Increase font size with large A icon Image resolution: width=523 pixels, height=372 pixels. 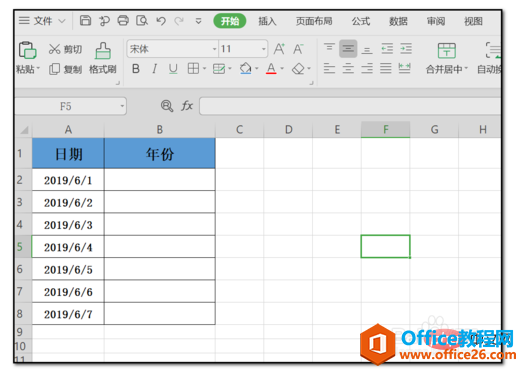pos(279,49)
